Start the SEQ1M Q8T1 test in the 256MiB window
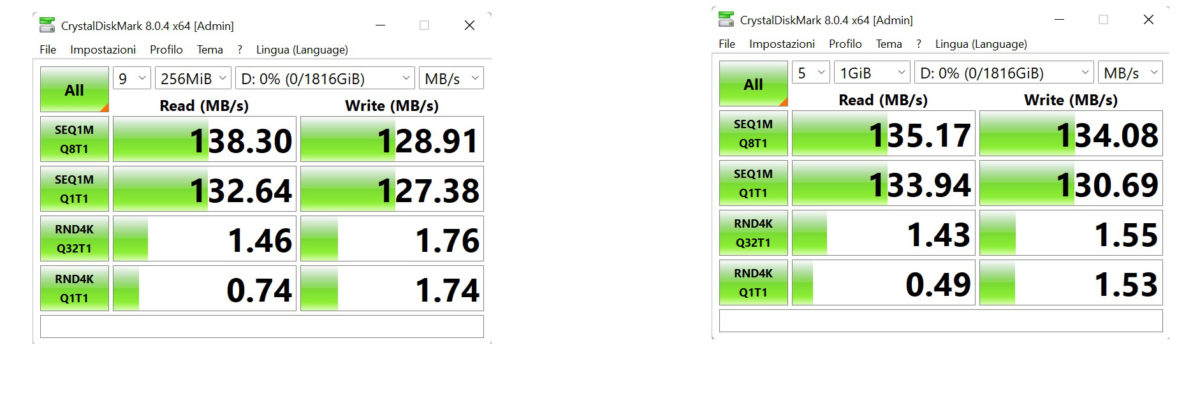 74,139
